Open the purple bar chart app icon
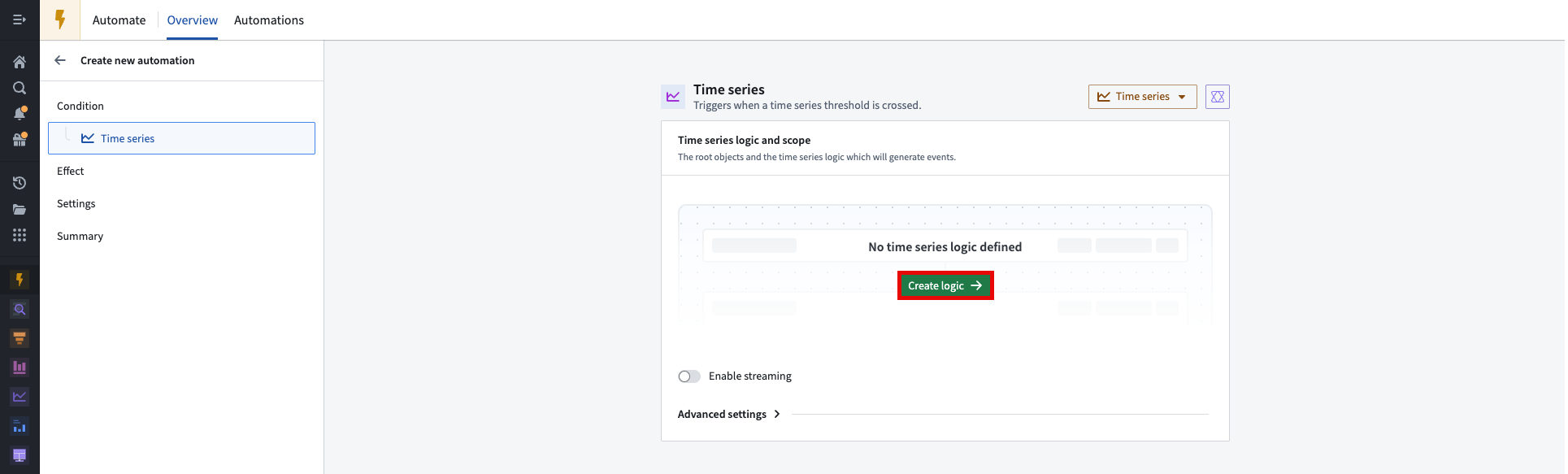The width and height of the screenshot is (1568, 474). click(x=20, y=367)
